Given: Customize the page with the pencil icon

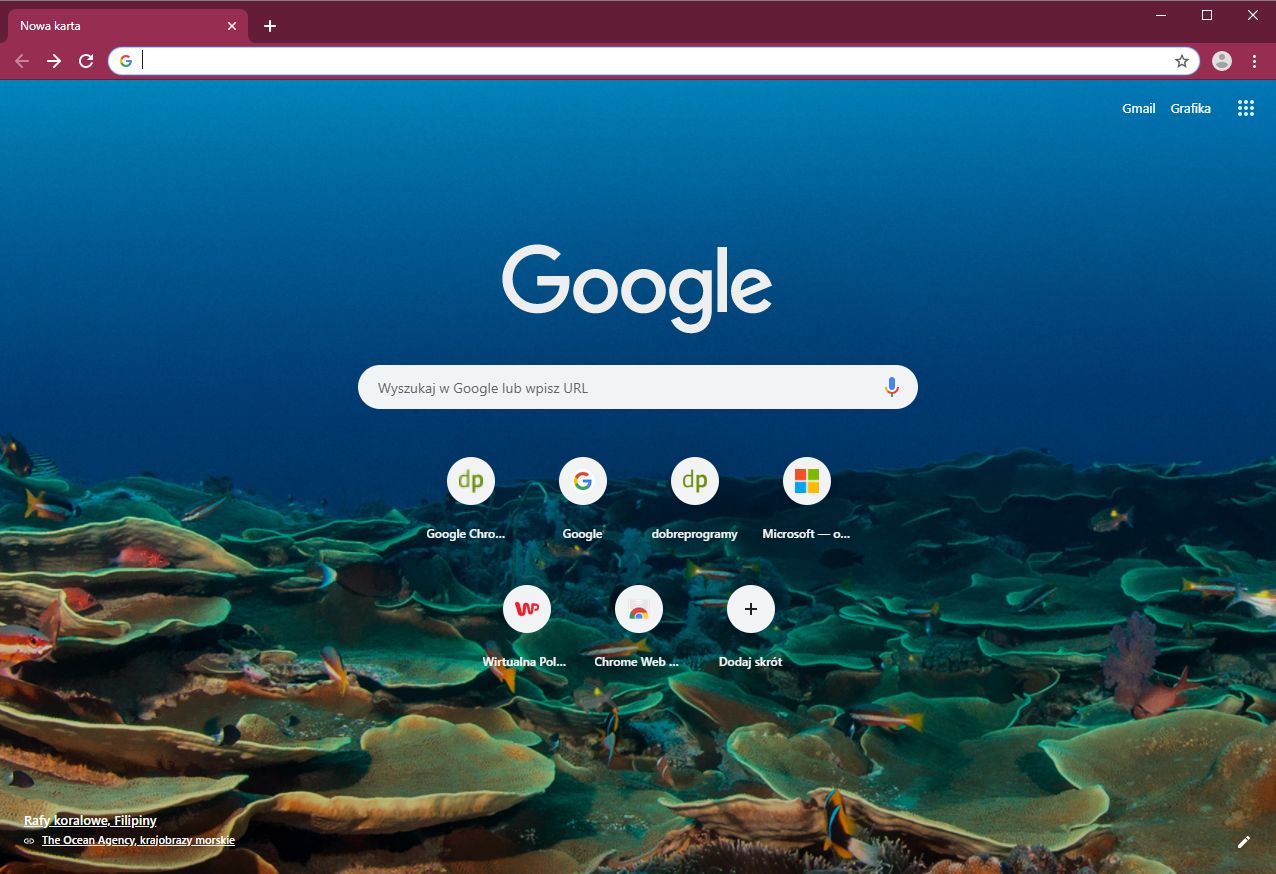Looking at the screenshot, I should pos(1244,842).
